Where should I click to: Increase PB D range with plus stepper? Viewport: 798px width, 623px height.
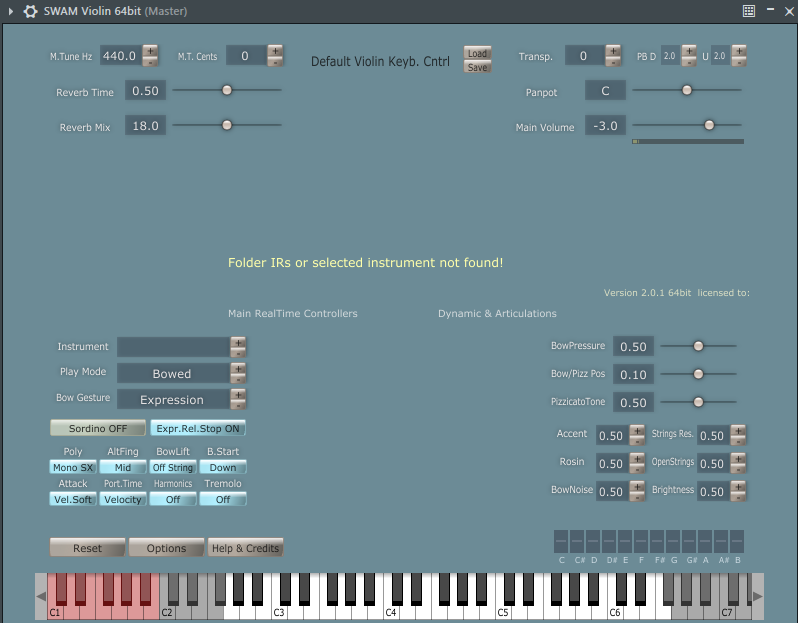[689, 51]
